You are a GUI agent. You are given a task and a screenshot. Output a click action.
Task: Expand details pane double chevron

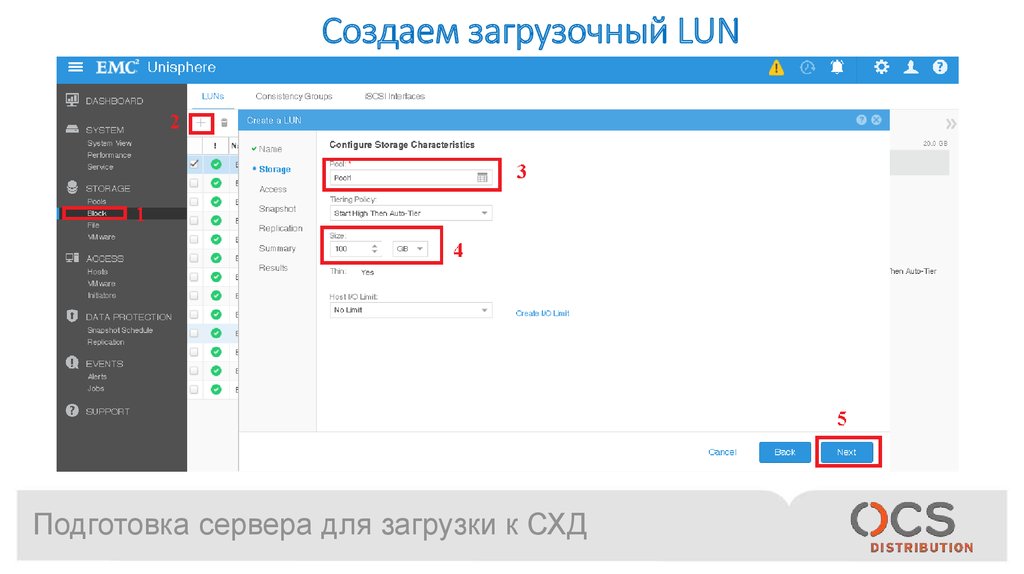pyautogui.click(x=951, y=123)
